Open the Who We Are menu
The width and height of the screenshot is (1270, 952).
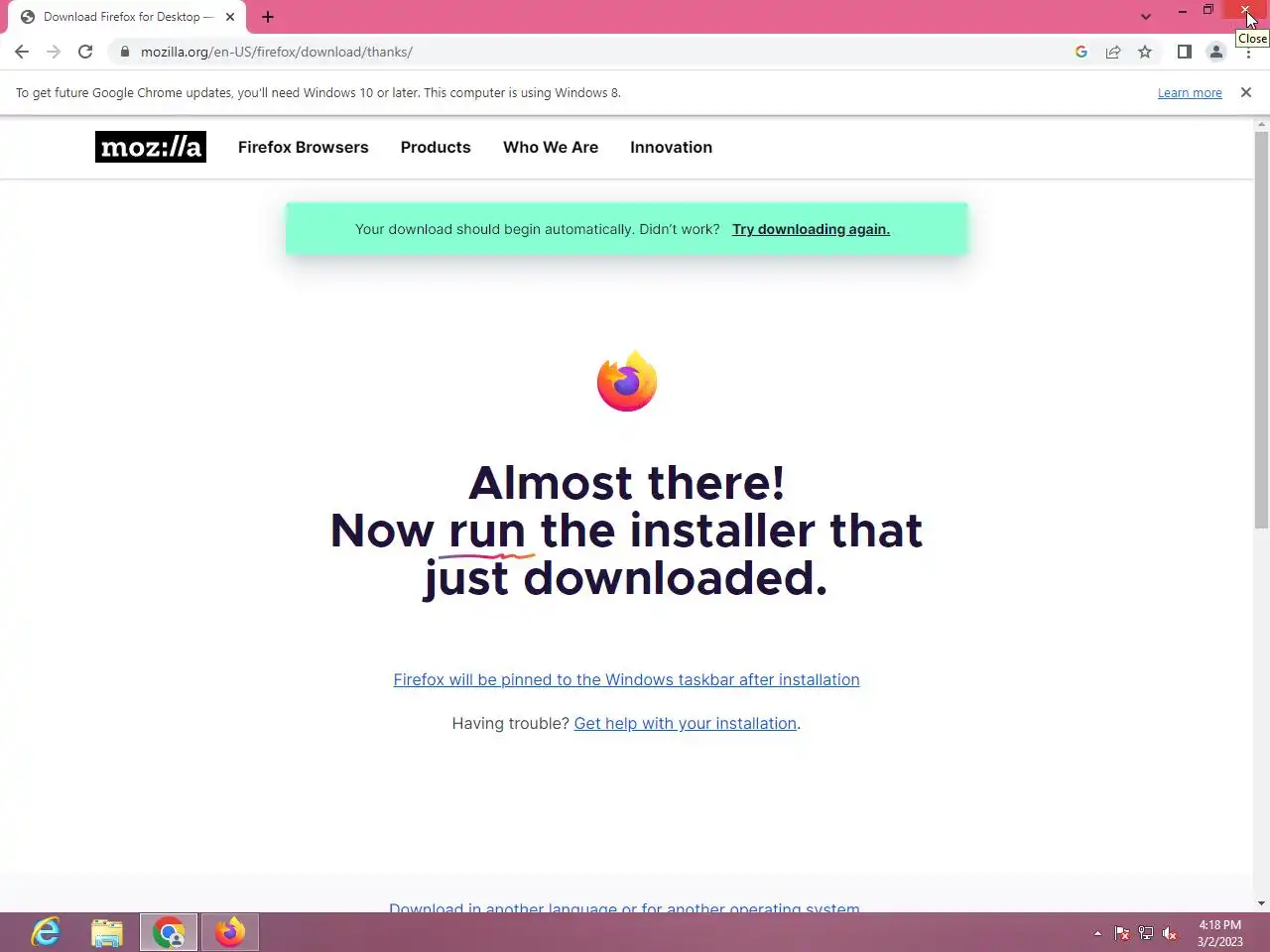coord(551,147)
